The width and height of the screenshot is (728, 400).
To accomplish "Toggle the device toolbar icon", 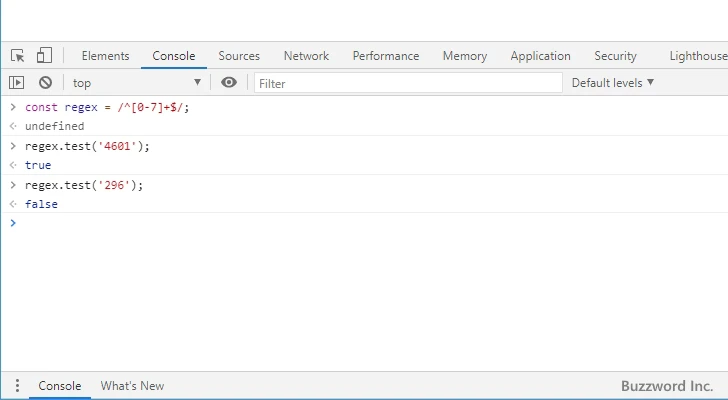I will (44, 56).
